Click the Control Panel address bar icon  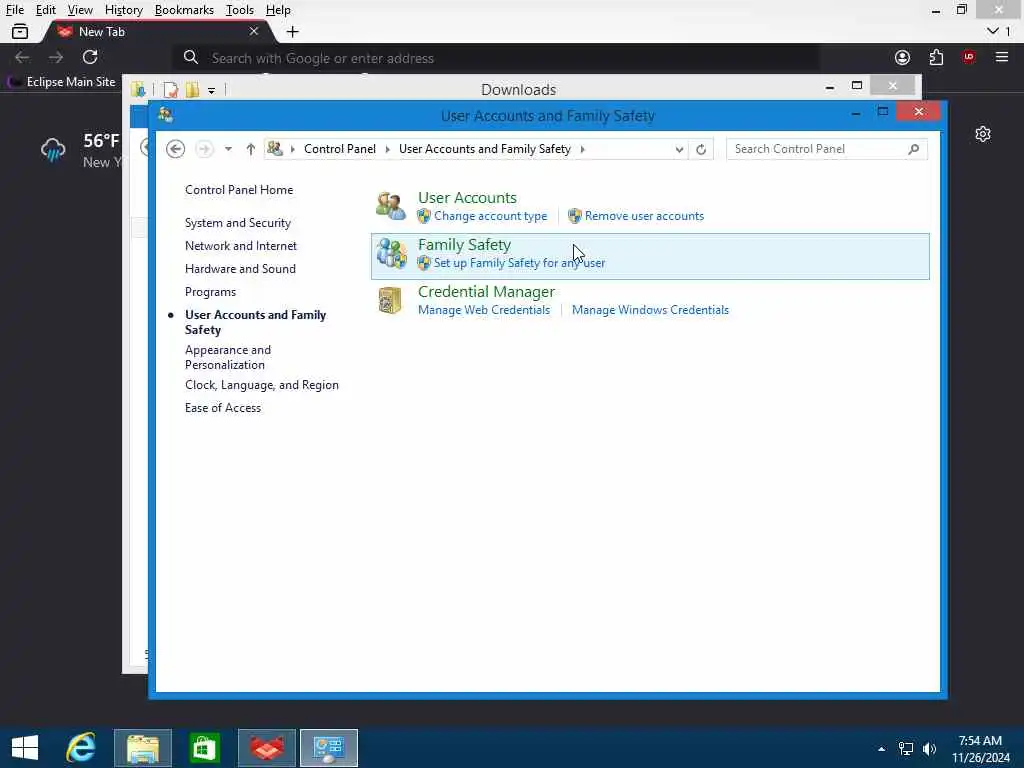click(x=275, y=149)
